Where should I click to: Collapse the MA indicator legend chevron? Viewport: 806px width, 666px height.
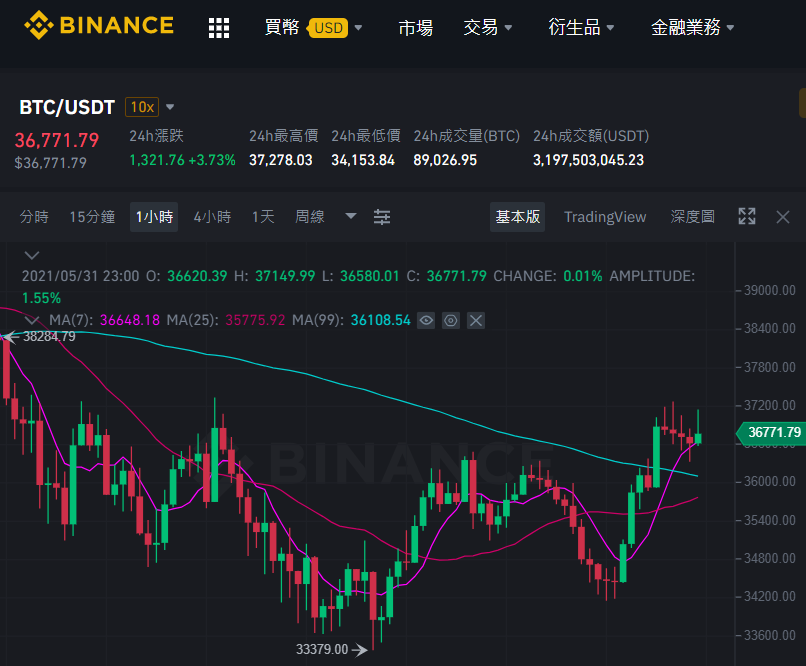pos(32,320)
